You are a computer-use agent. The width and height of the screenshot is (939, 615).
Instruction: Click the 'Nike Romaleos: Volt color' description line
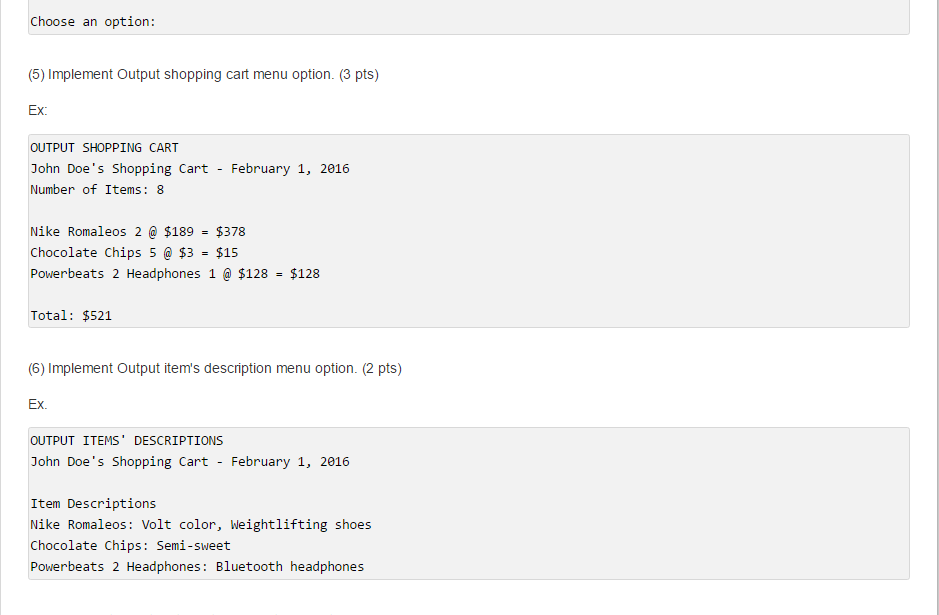click(201, 525)
